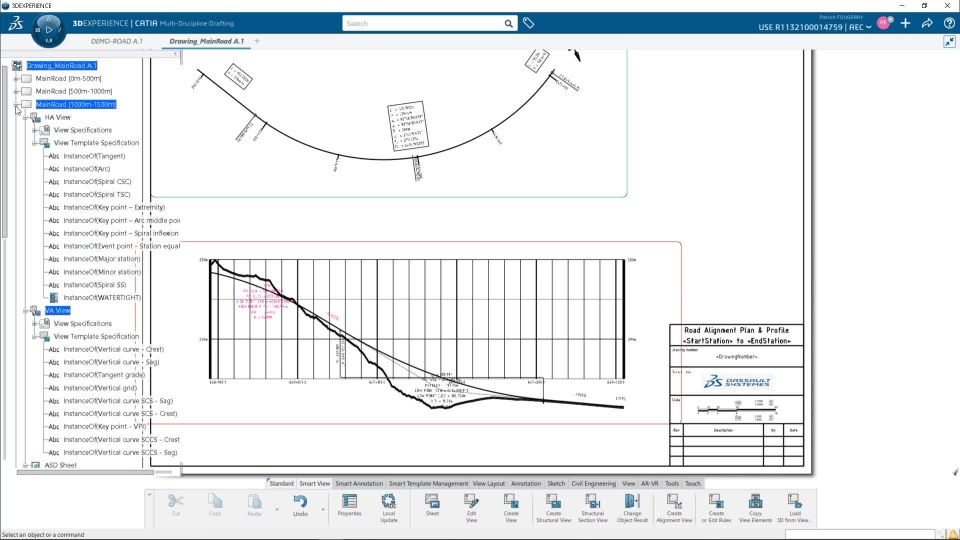Open the AR-VR tab
This screenshot has width=960, height=540.
pos(650,484)
